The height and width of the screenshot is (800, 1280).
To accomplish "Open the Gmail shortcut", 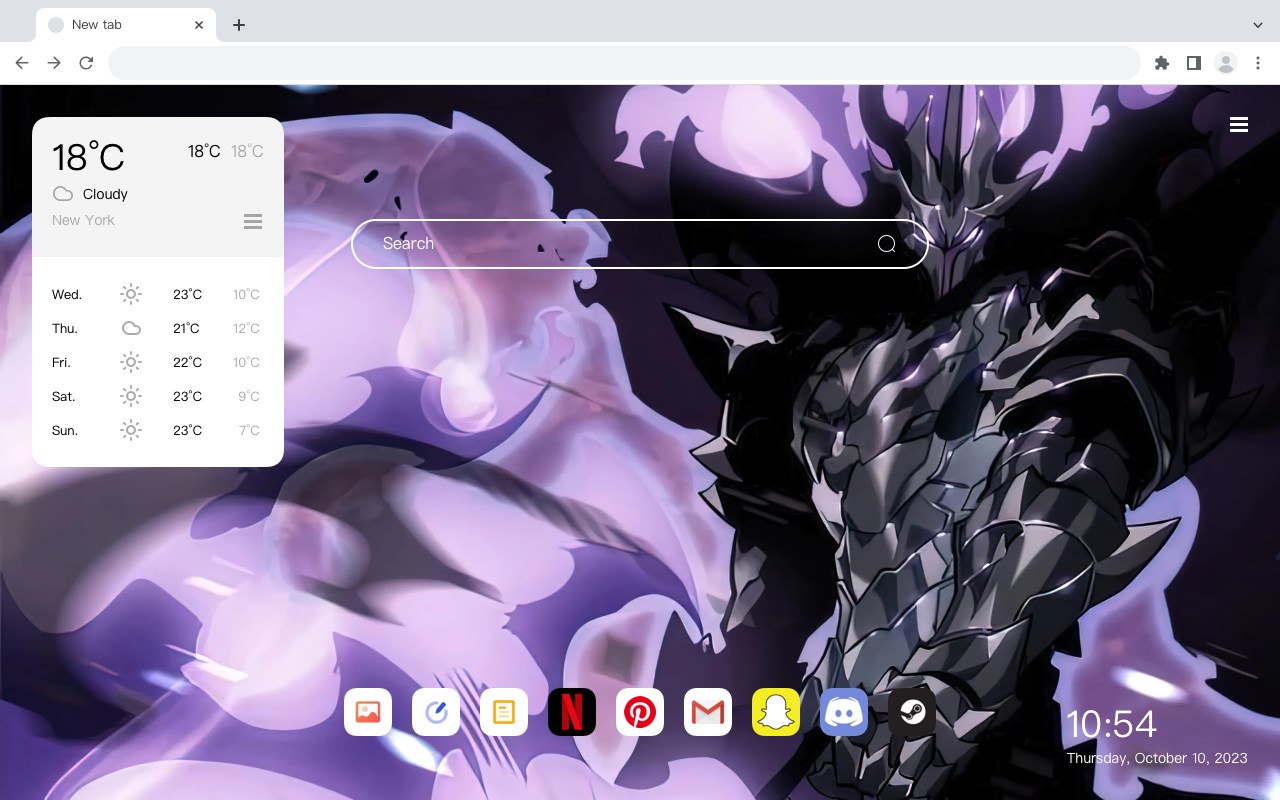I will pyautogui.click(x=708, y=712).
